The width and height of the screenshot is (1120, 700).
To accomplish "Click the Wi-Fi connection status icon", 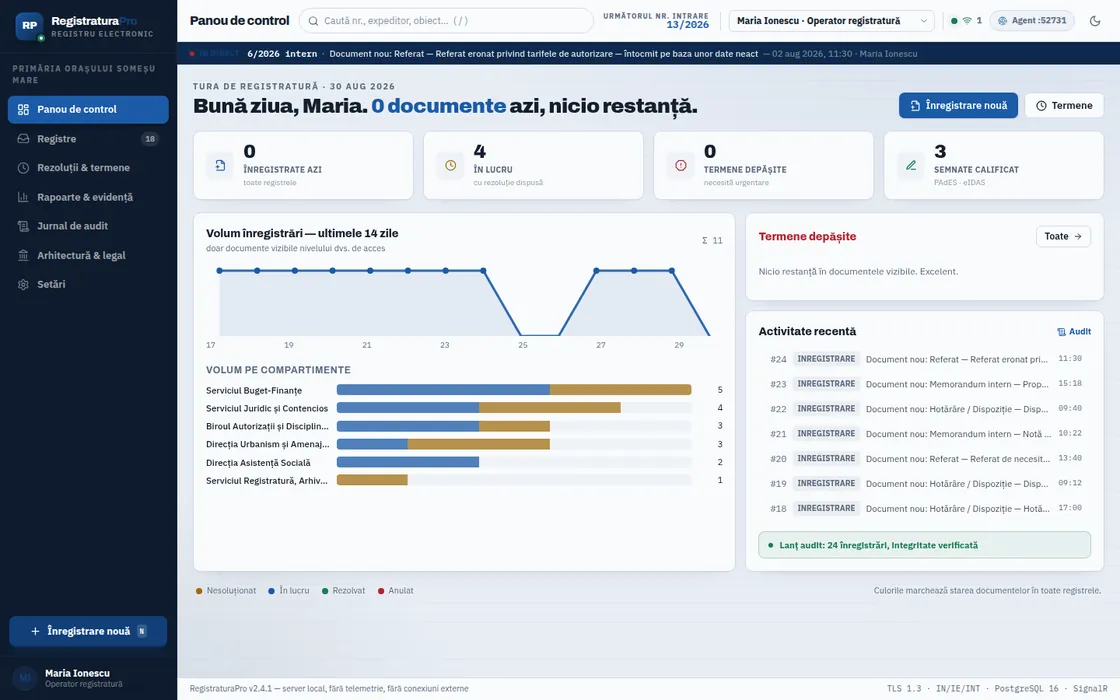I will coord(966,21).
